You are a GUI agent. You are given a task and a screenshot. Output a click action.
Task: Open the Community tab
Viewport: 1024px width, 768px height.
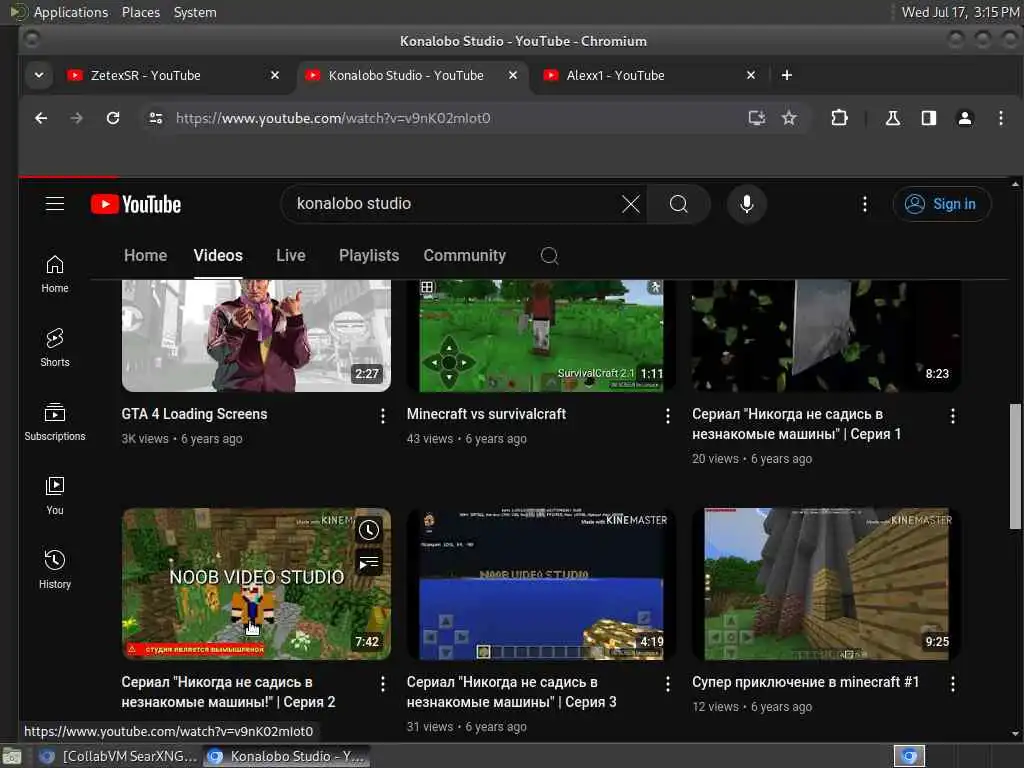pos(464,255)
